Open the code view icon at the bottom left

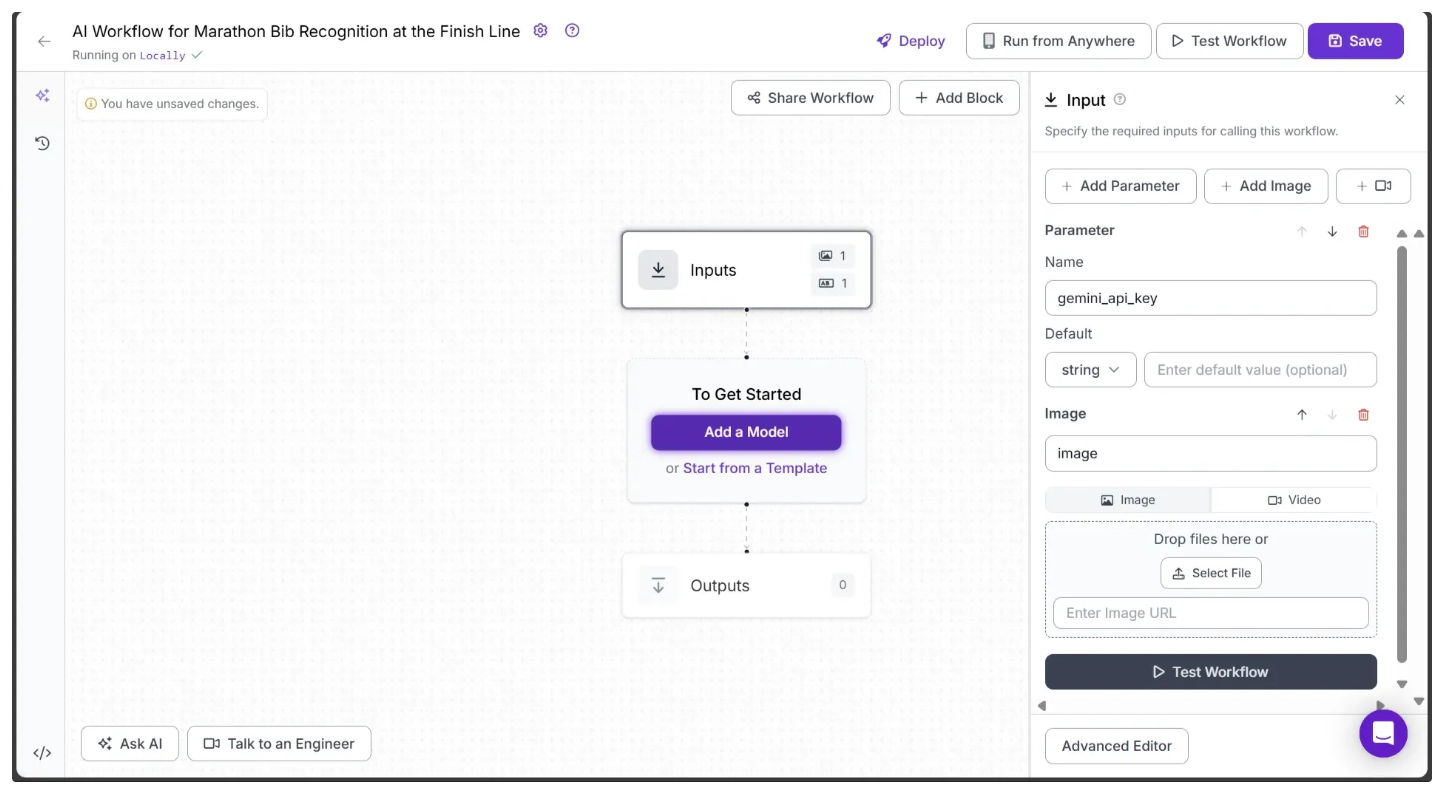click(42, 753)
